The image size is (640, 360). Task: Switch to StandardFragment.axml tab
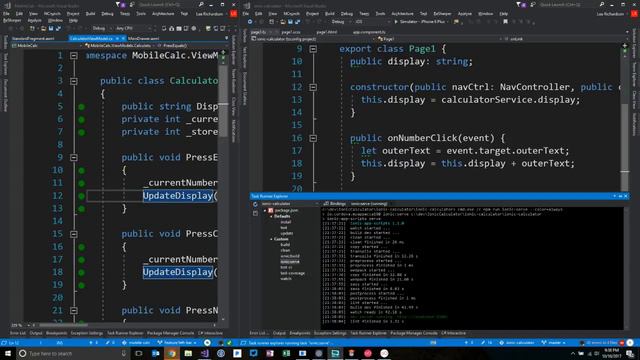(x=33, y=38)
